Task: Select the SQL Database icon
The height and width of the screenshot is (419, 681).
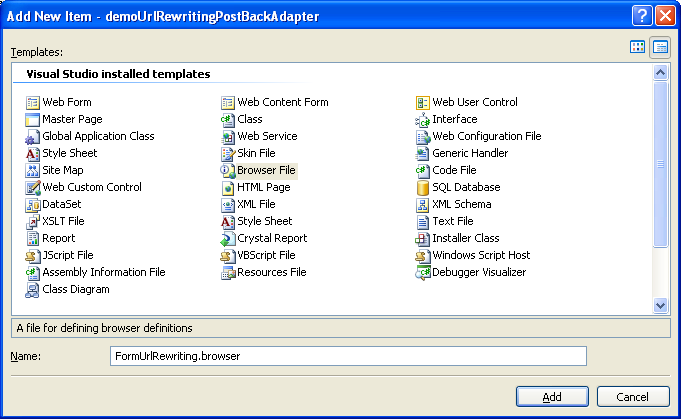Action: coord(423,187)
